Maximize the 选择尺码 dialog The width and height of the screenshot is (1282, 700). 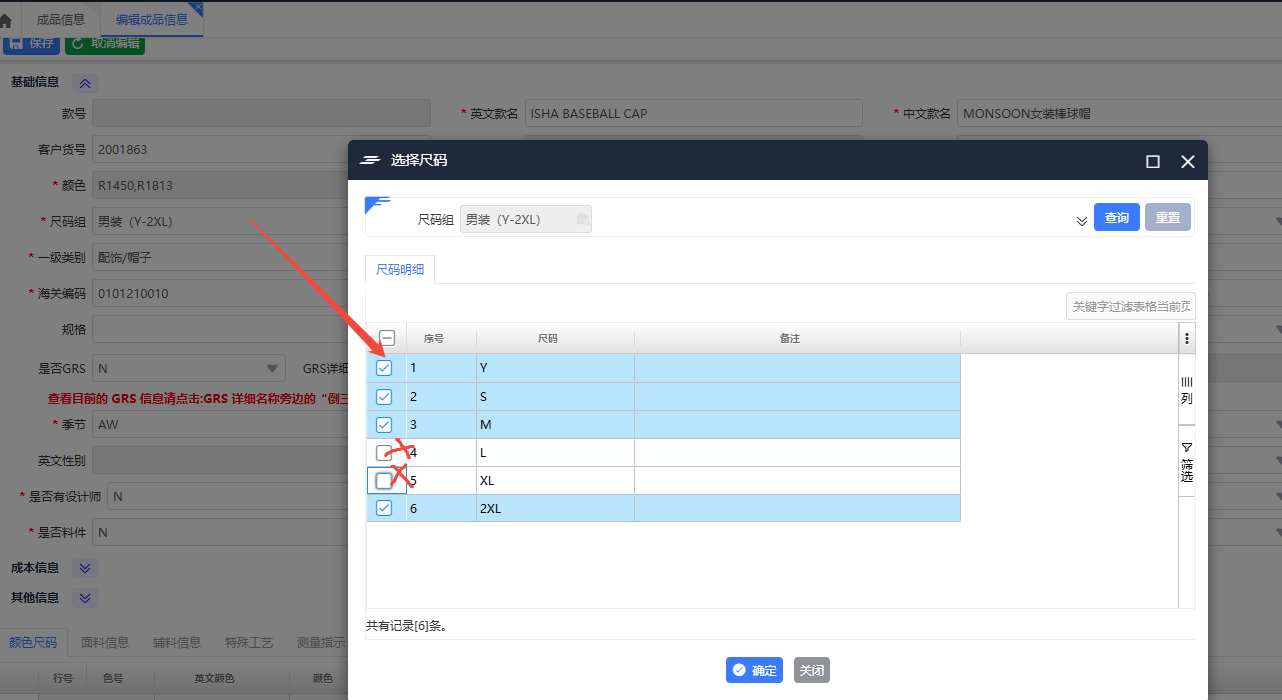(1153, 161)
